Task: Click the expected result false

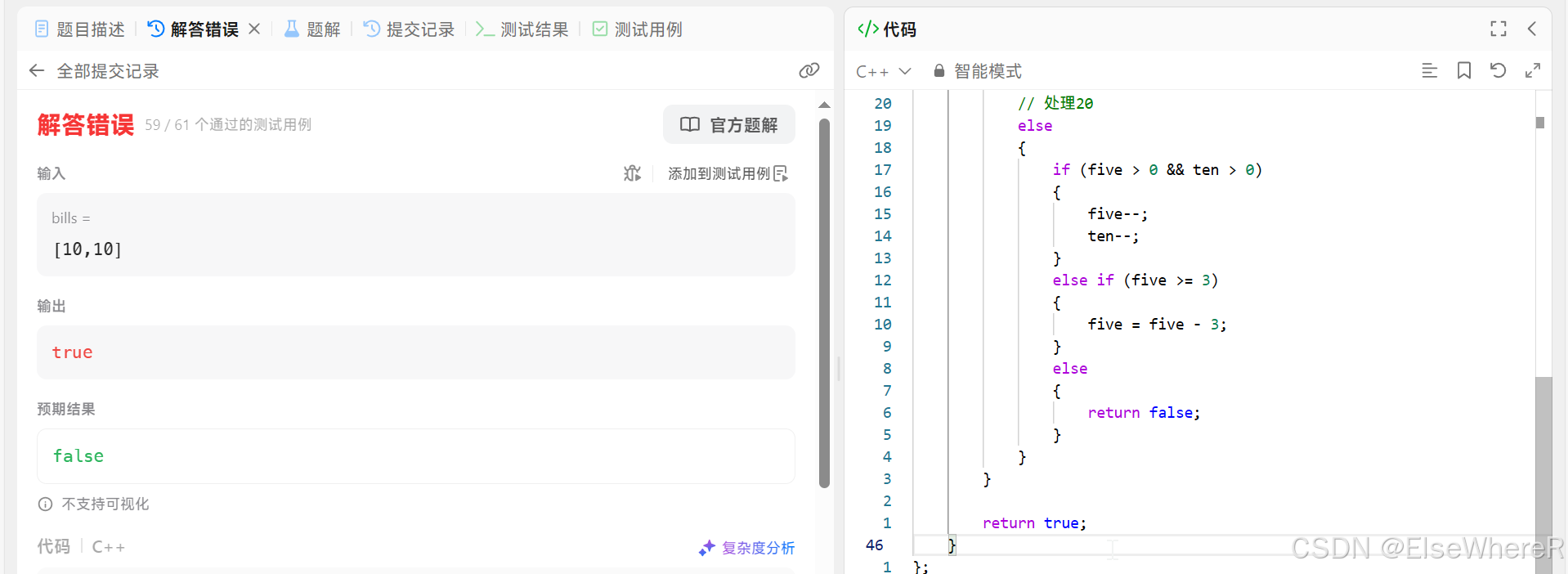Action: (78, 456)
